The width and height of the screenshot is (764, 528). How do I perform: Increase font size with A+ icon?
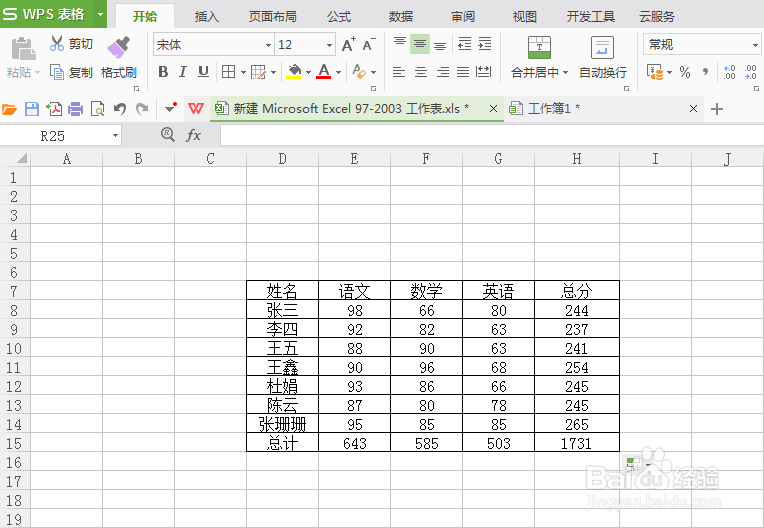pos(348,44)
